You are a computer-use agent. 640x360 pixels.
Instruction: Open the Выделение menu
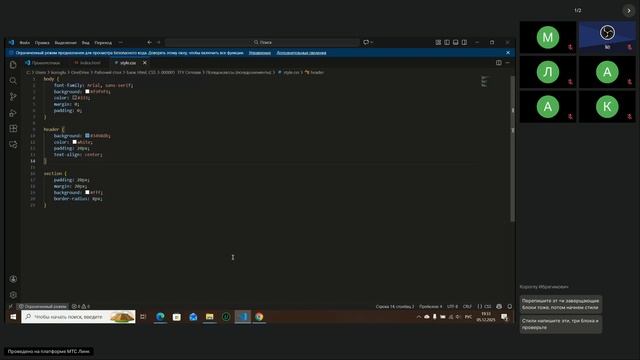click(x=65, y=42)
